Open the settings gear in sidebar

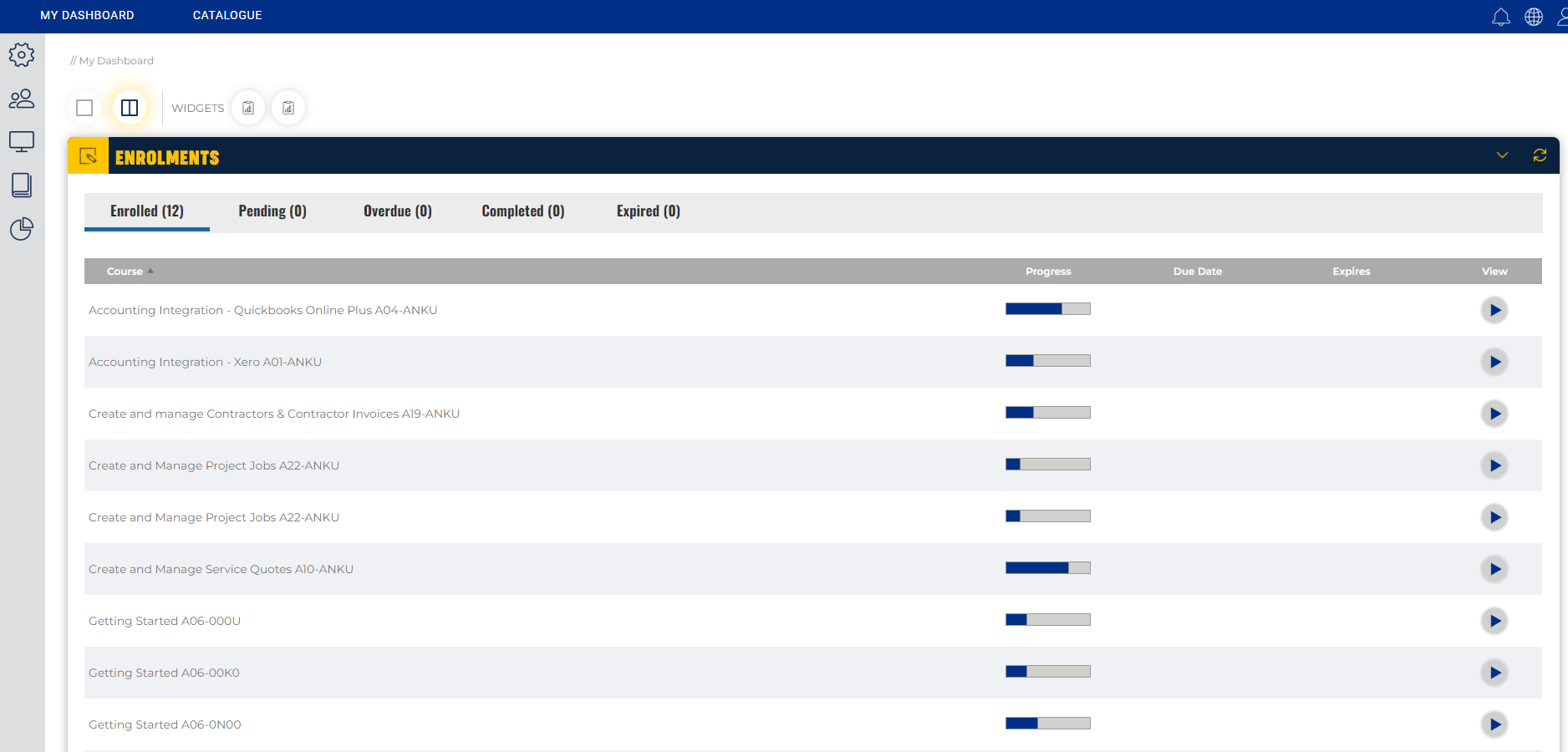tap(22, 55)
